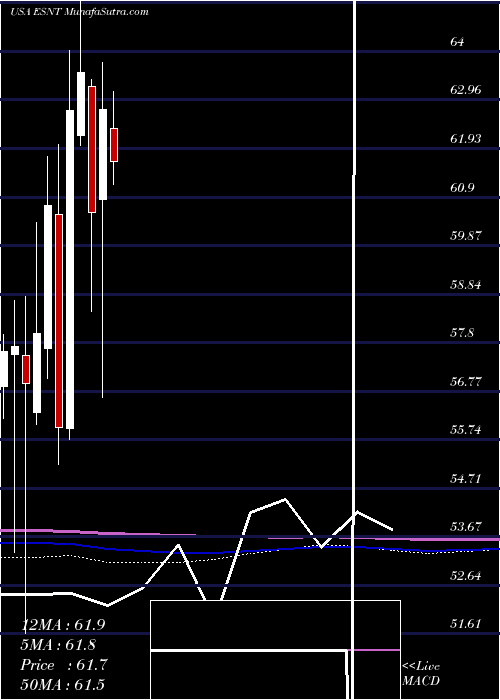500x700 pixels.
Task: Click the 64 price axis label
Action: (x=457, y=42)
